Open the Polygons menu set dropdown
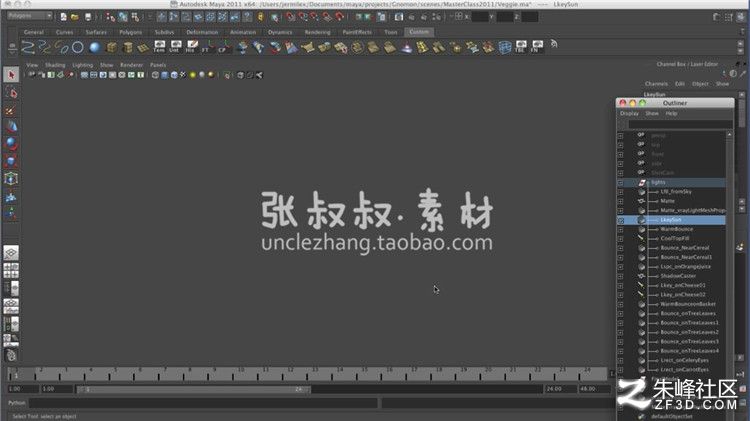Image resolution: width=750 pixels, height=421 pixels. [x=29, y=16]
